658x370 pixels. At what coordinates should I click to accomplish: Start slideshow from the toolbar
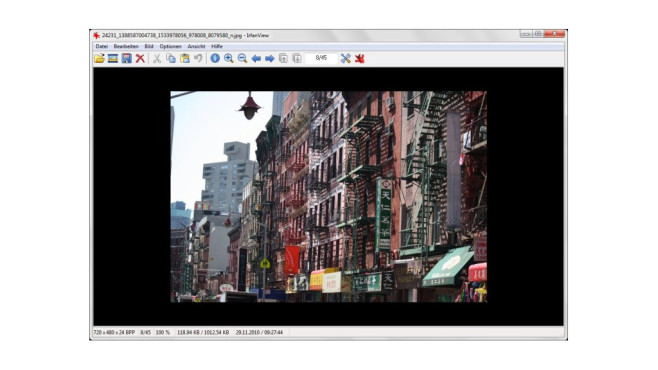(x=113, y=58)
